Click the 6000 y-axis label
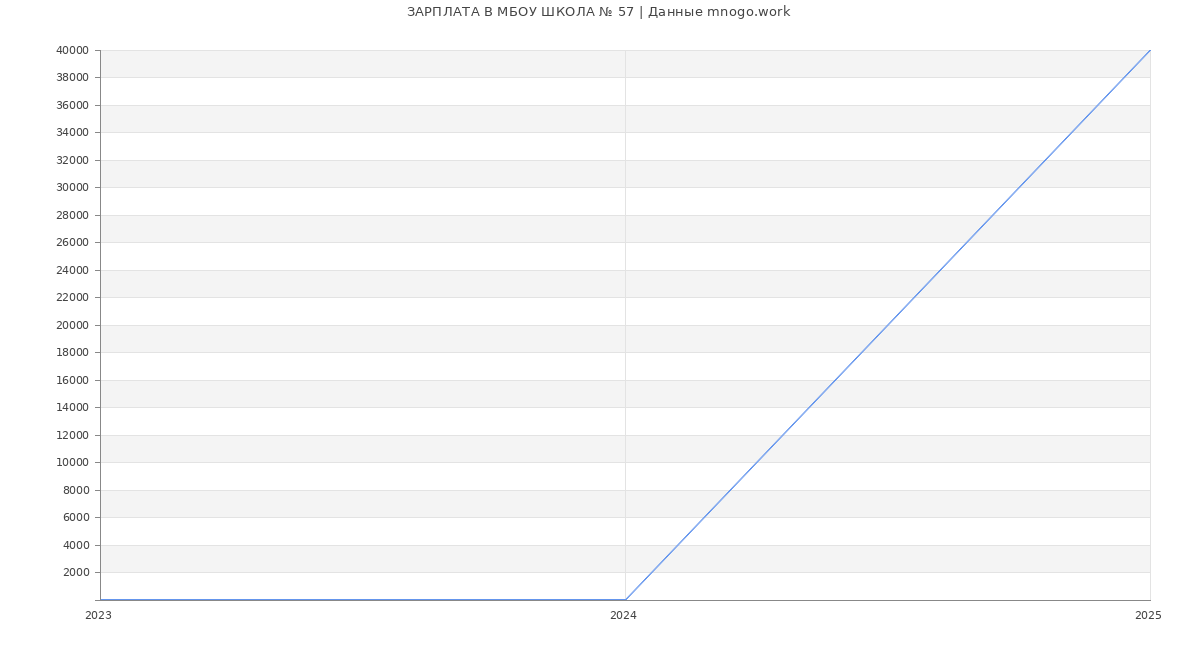 [76, 518]
